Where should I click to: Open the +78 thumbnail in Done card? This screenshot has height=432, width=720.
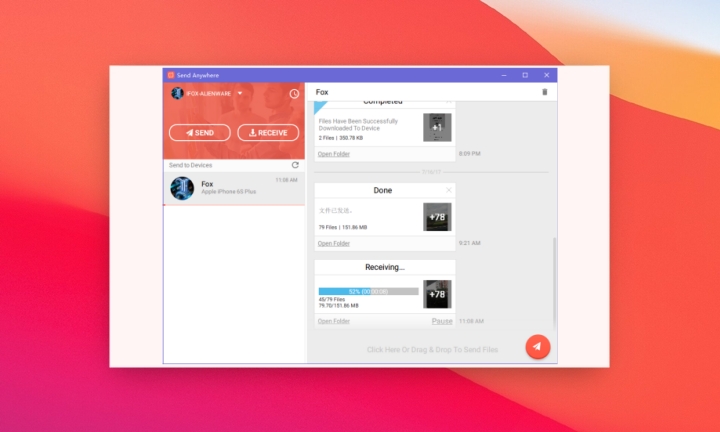(x=437, y=217)
